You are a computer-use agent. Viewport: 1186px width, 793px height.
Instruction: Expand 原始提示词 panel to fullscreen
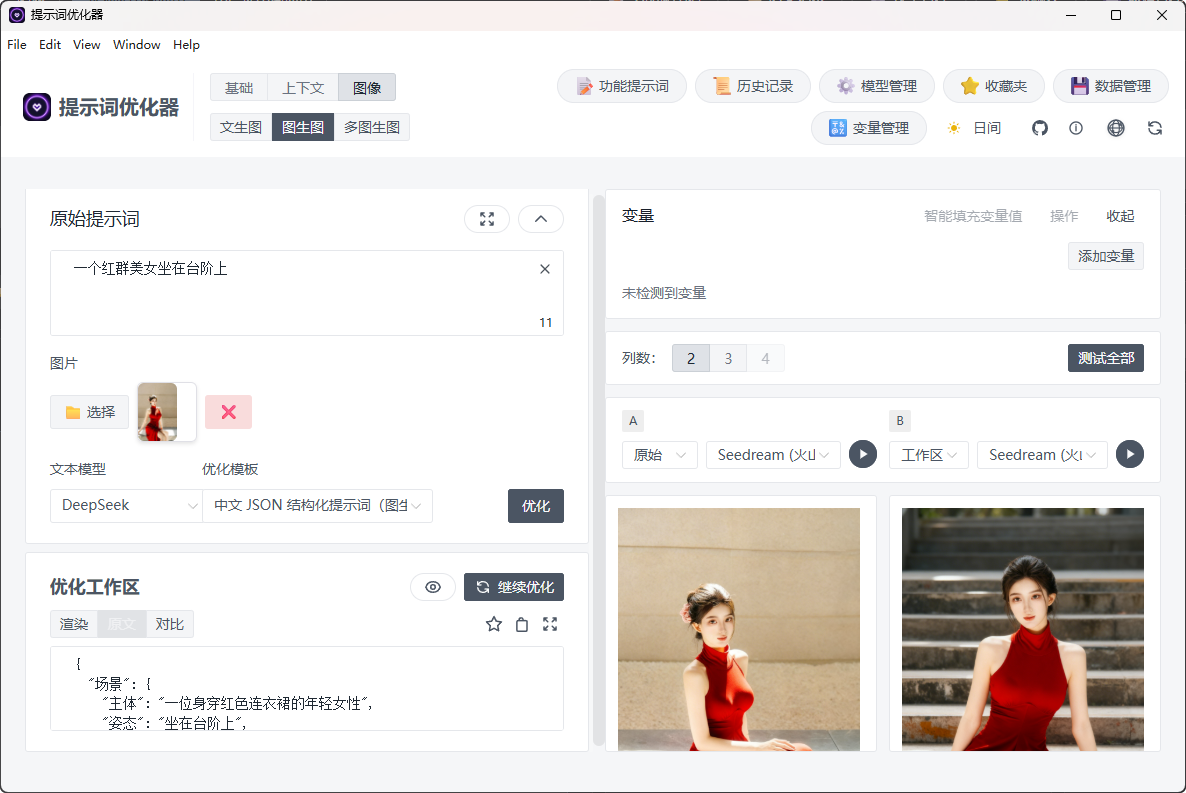pyautogui.click(x=487, y=218)
